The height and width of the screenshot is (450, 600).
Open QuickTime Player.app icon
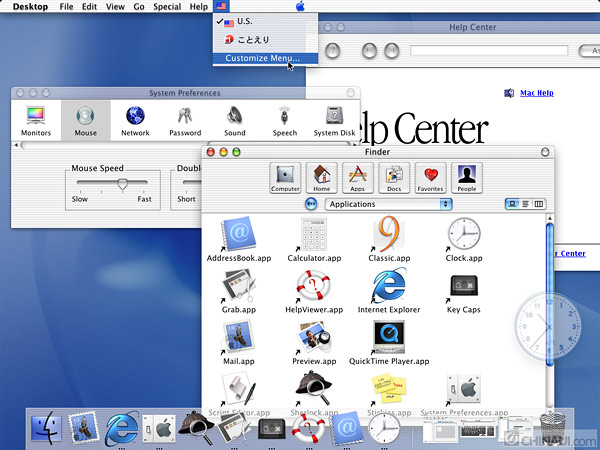pos(388,343)
